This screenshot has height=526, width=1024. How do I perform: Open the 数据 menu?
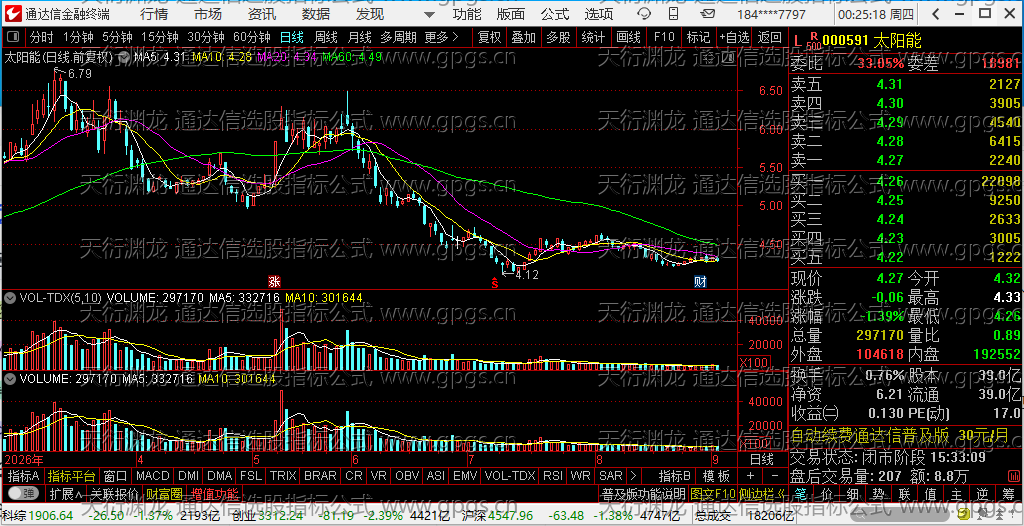pyautogui.click(x=316, y=14)
